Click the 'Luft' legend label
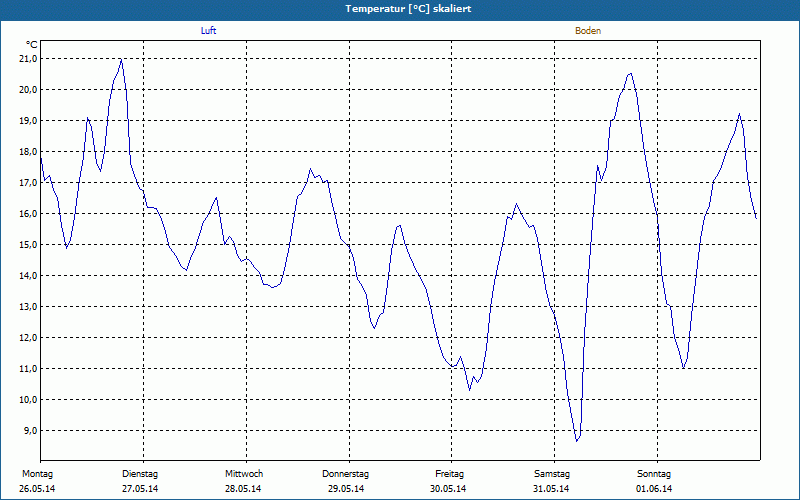Viewport: 800px width, 500px height. tap(208, 31)
